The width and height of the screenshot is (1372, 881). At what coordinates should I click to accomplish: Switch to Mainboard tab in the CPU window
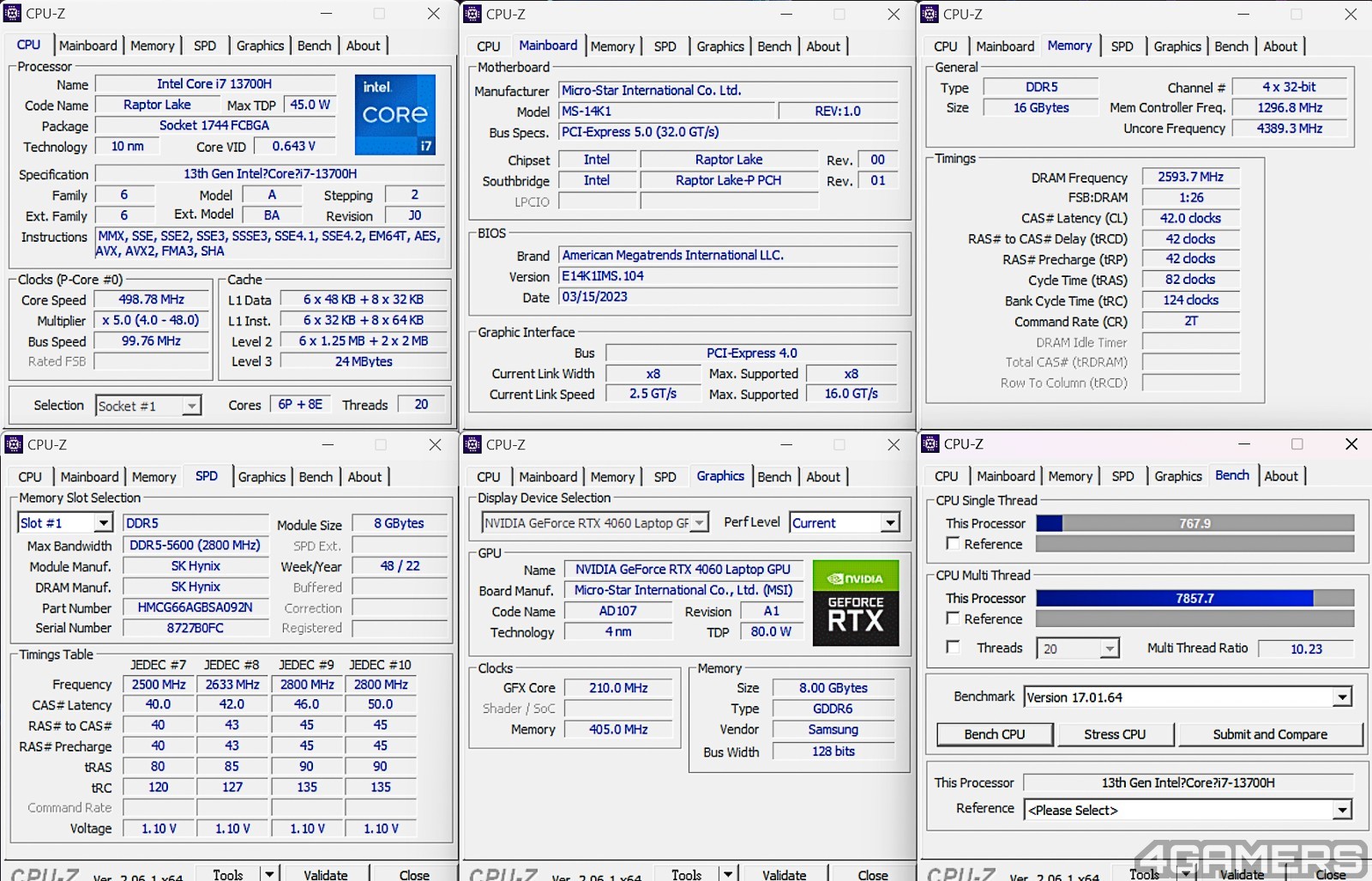[88, 45]
